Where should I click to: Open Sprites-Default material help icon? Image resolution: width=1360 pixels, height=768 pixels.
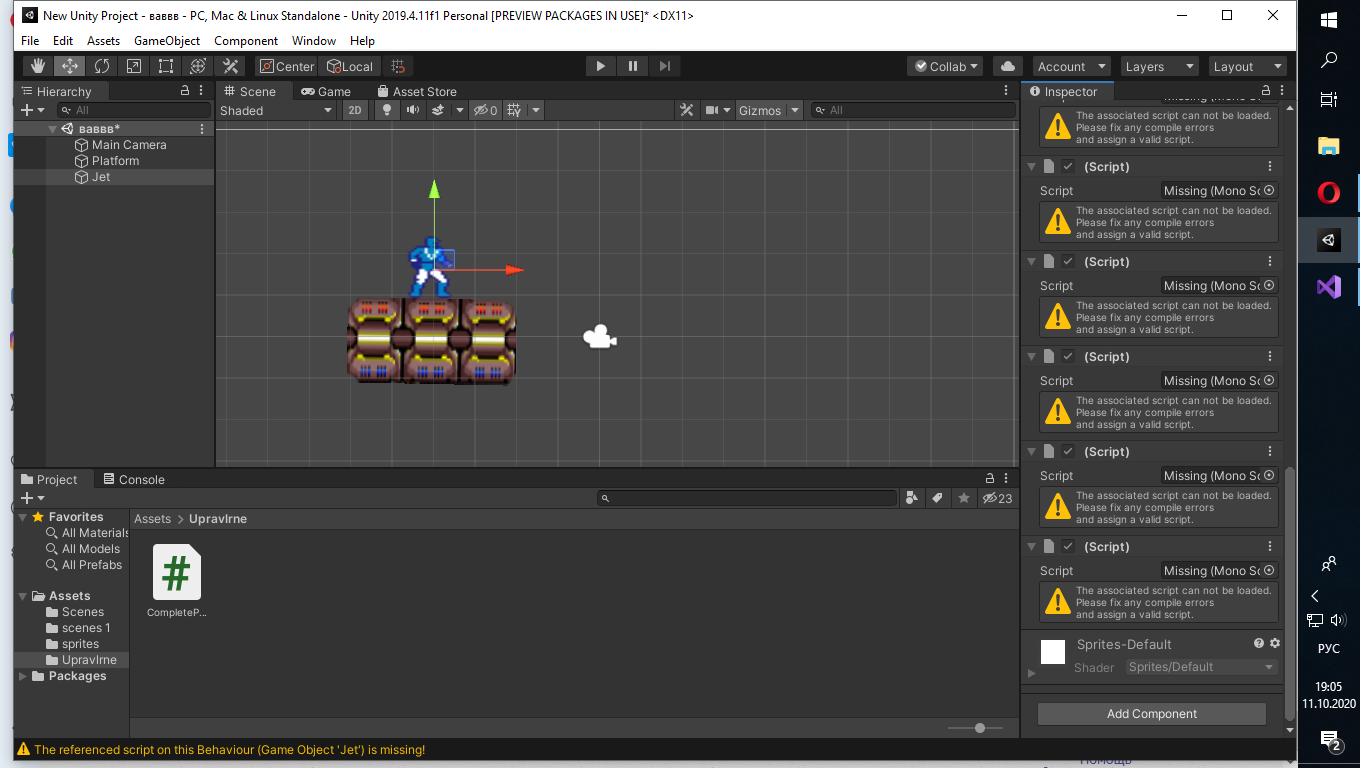coord(1259,643)
